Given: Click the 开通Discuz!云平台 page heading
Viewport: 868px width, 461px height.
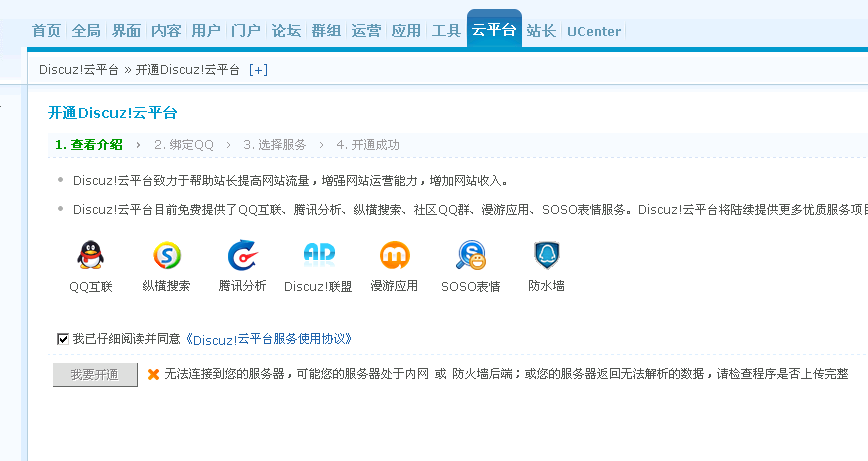Looking at the screenshot, I should click(x=112, y=113).
